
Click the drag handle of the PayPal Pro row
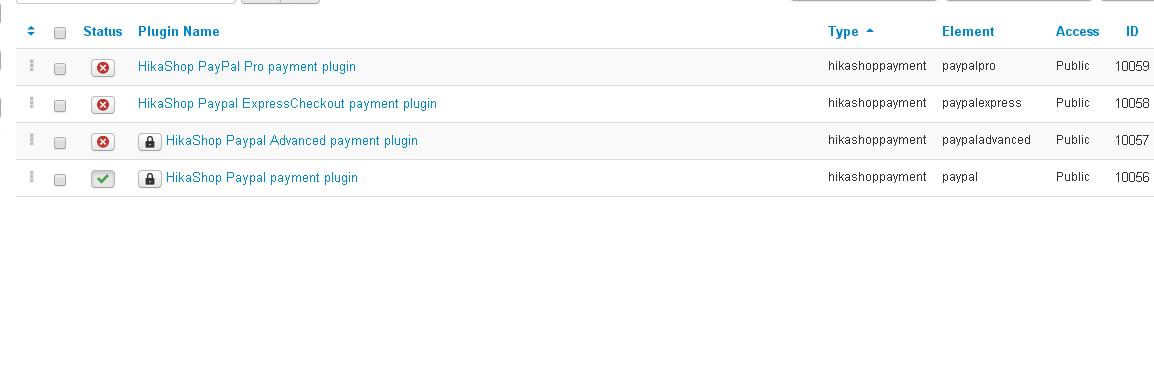coord(32,66)
